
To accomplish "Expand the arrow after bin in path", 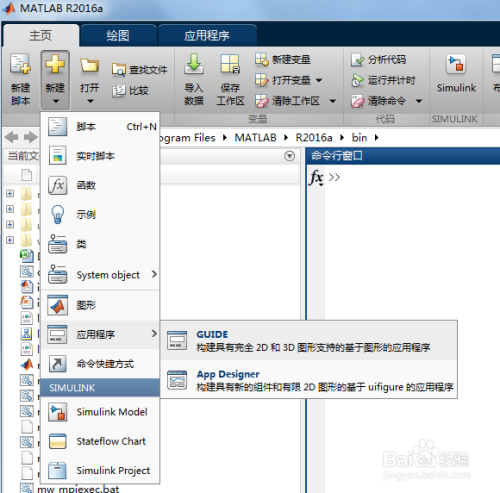I will click(x=377, y=137).
